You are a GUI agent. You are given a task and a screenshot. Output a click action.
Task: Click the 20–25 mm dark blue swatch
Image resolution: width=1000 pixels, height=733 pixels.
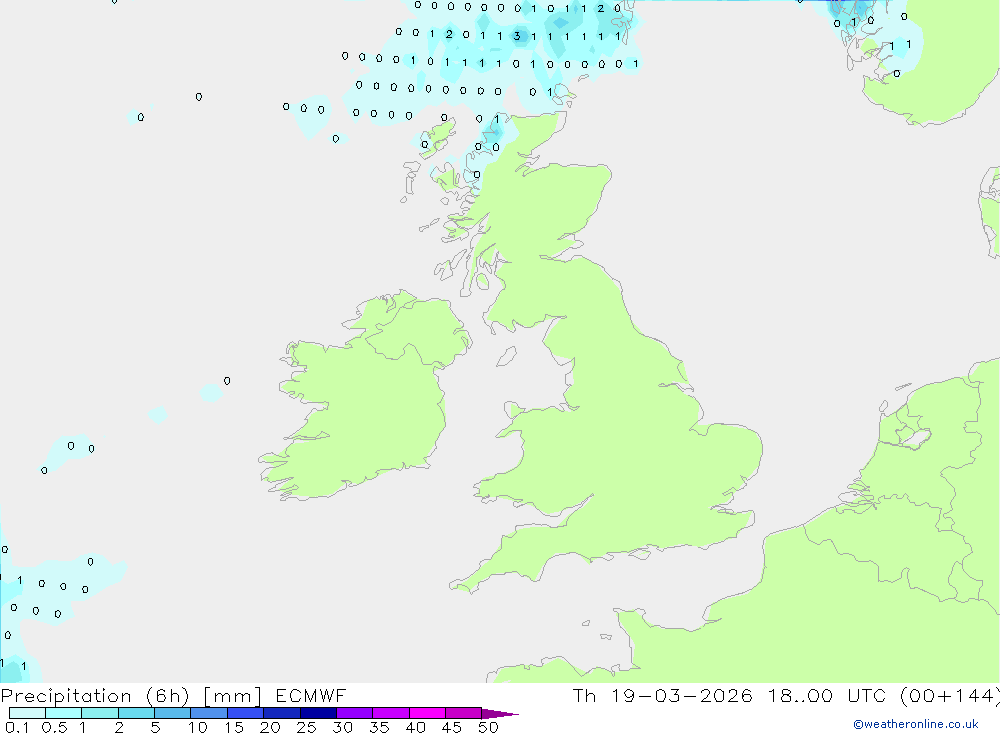pyautogui.click(x=281, y=713)
